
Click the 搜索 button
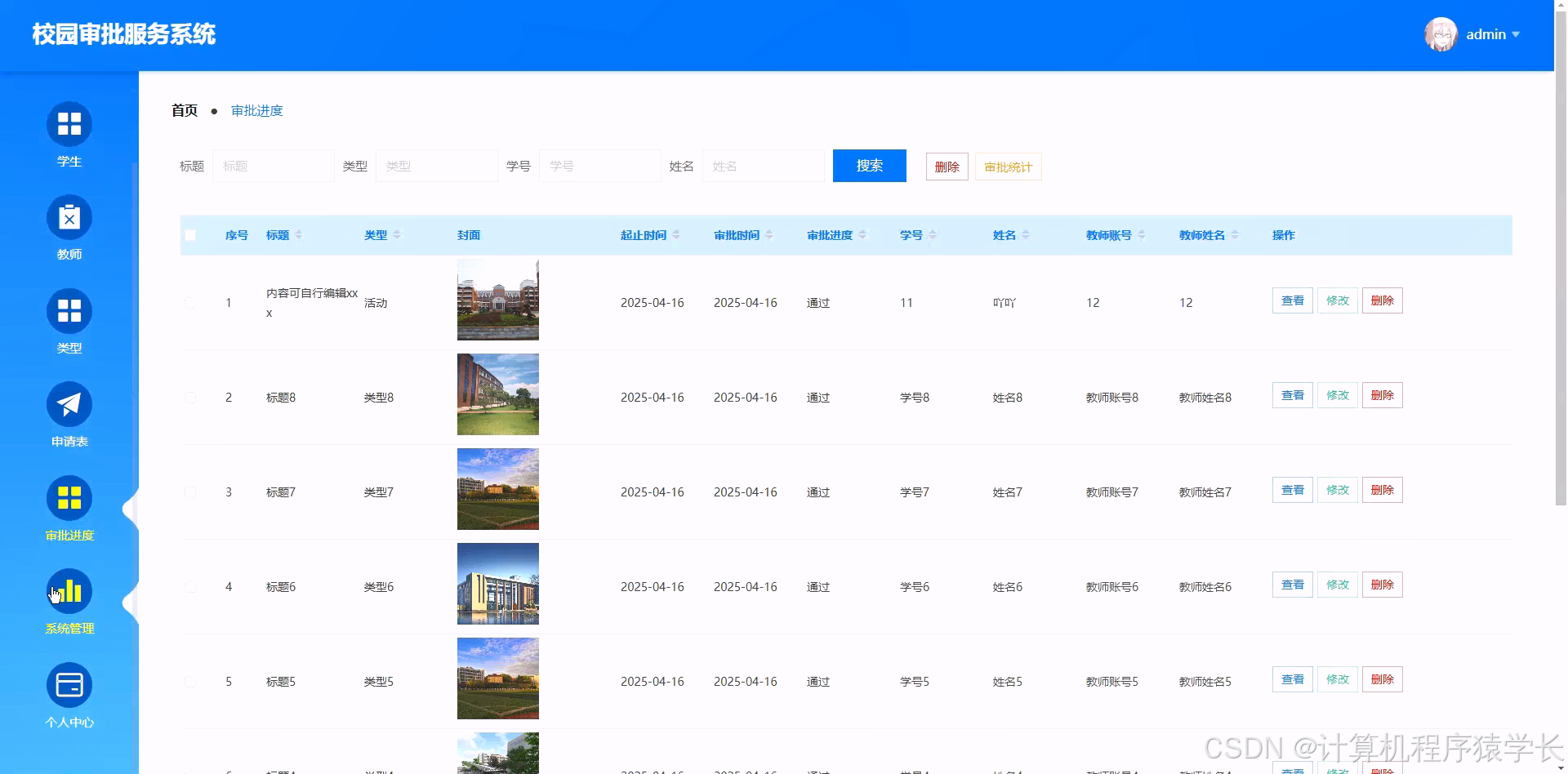(x=869, y=166)
